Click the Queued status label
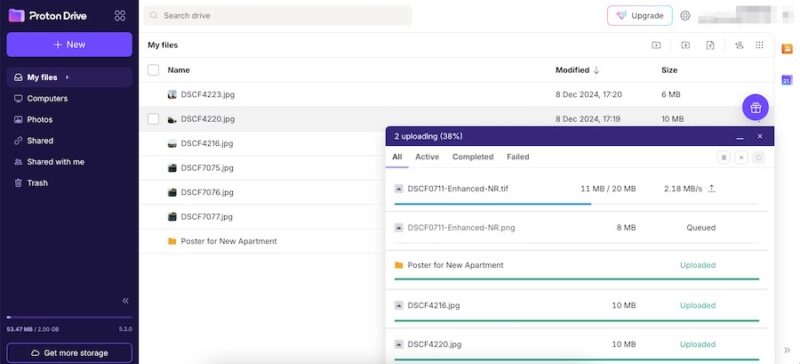 [701, 228]
